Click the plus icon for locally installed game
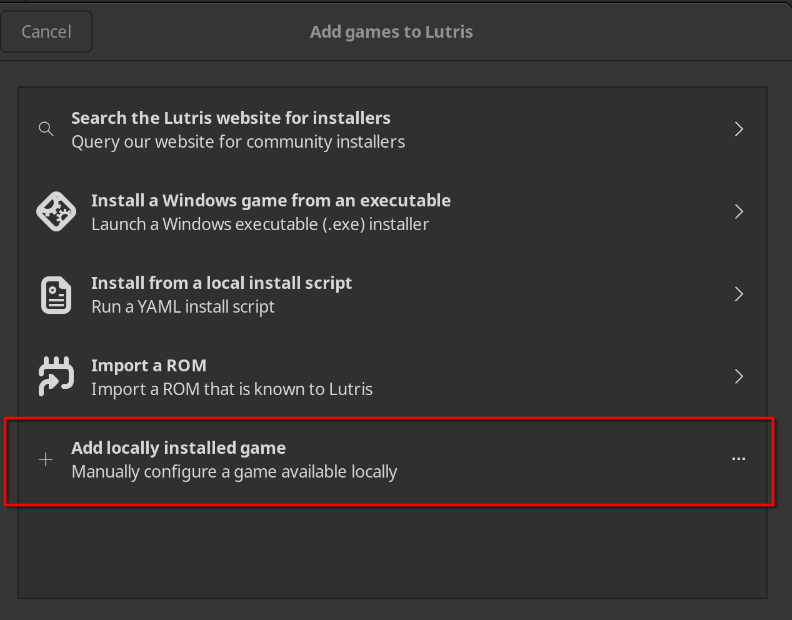792x620 pixels. 46,459
